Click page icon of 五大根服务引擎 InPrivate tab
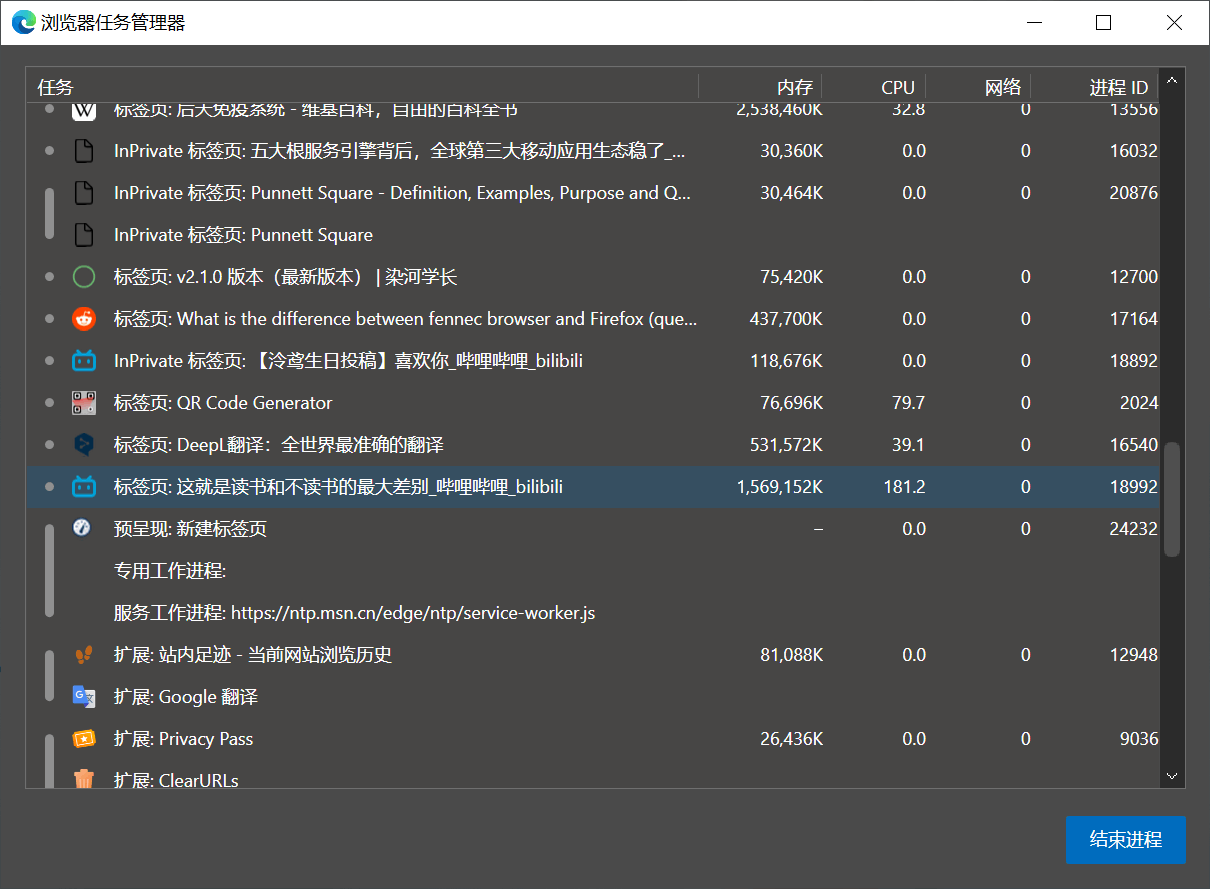Image resolution: width=1210 pixels, height=889 pixels. pos(84,151)
